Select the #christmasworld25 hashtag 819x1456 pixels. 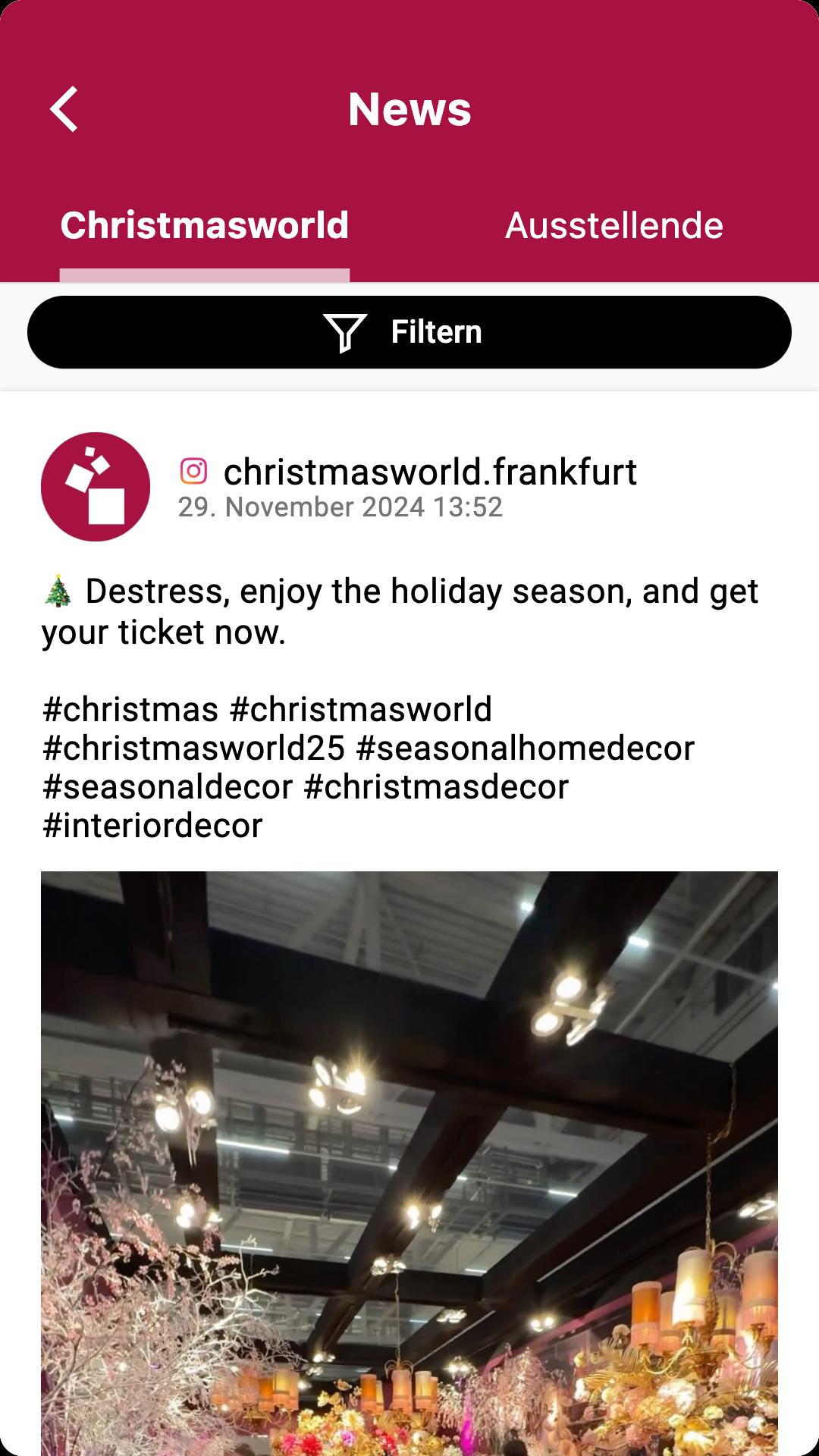point(194,748)
